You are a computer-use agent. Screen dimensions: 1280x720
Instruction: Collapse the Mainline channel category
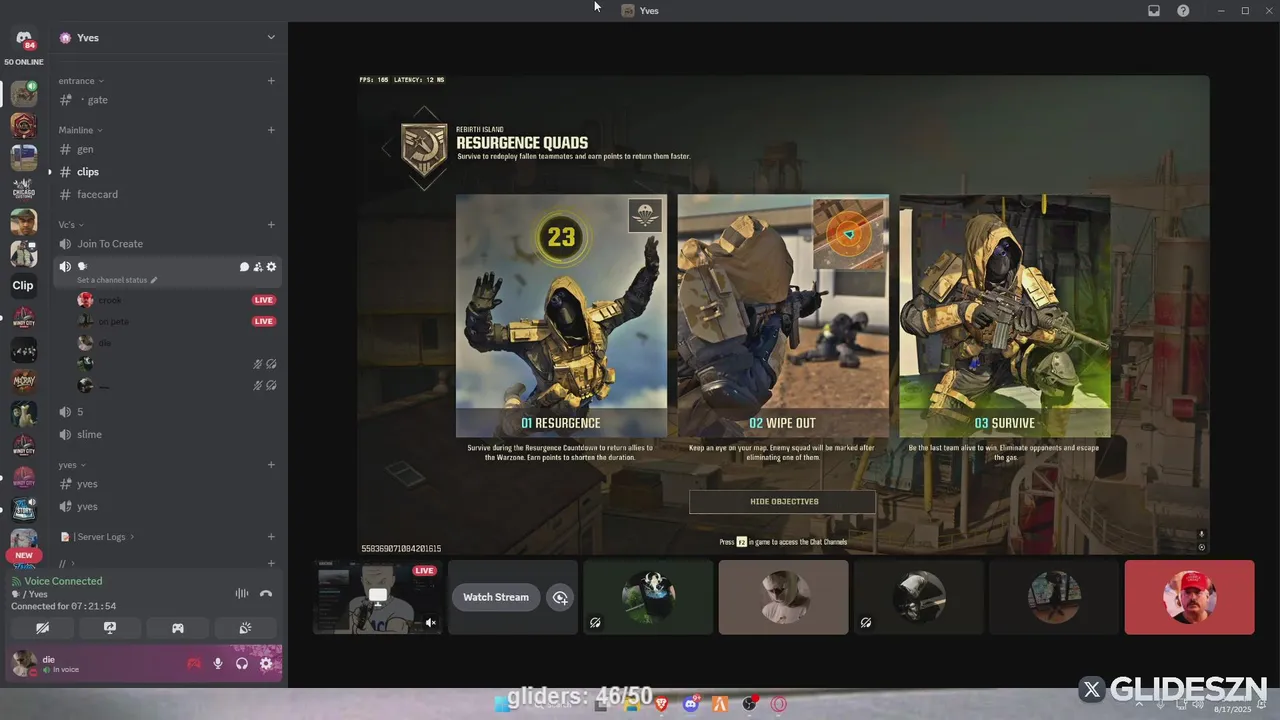point(81,130)
